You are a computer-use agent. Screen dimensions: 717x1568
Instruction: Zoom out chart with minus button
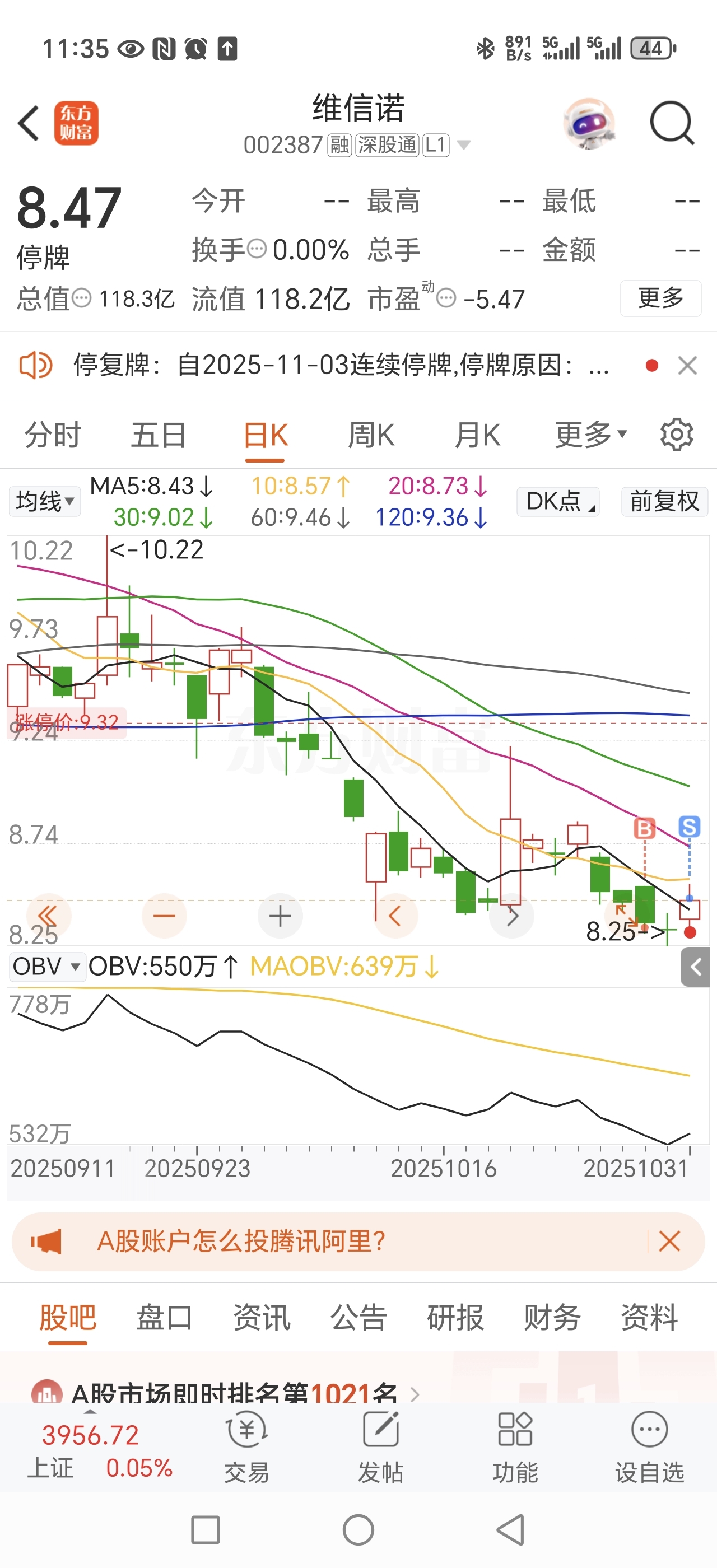(x=164, y=916)
